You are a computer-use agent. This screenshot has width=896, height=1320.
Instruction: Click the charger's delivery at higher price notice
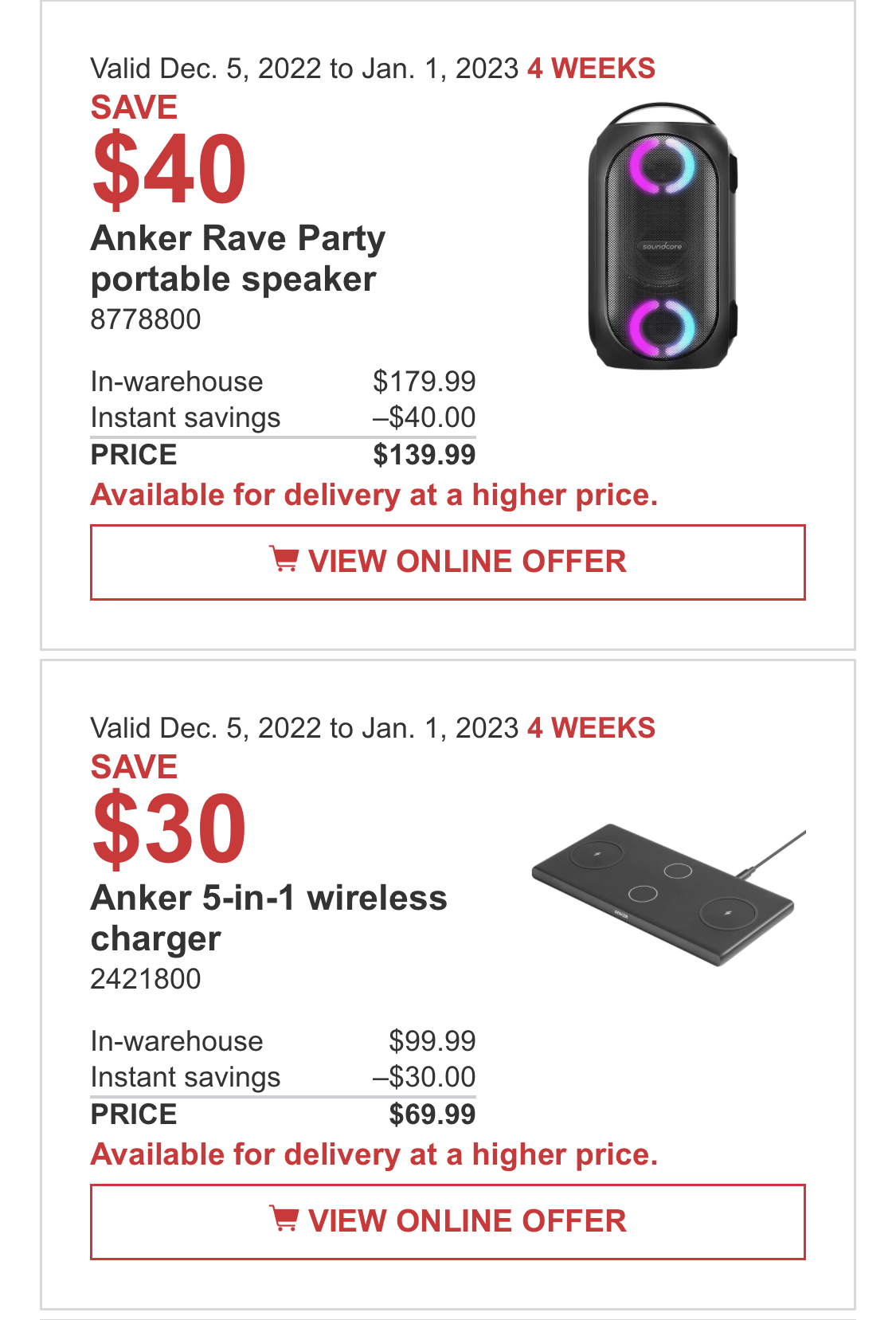tap(374, 1155)
